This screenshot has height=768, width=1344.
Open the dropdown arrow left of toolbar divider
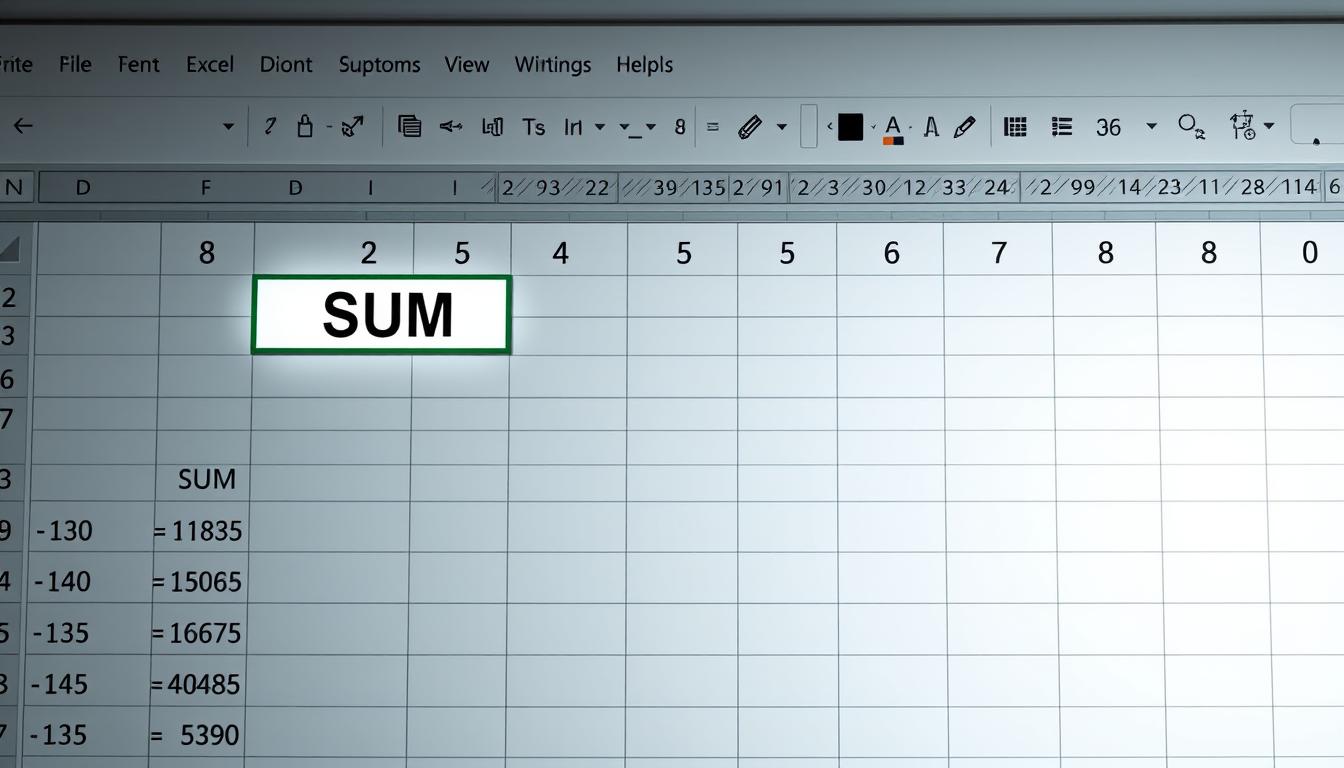point(228,127)
